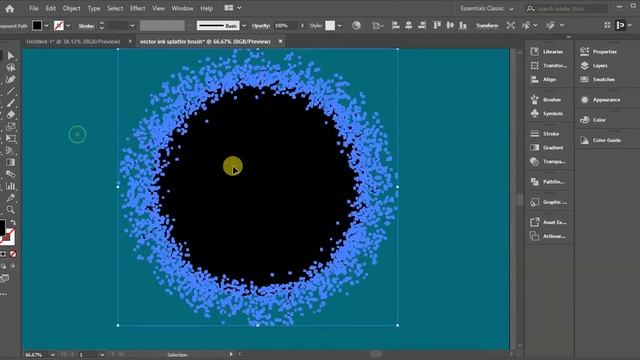The height and width of the screenshot is (360, 640).
Task: Select the Direct Selection arrow tool
Action: pos(11,56)
